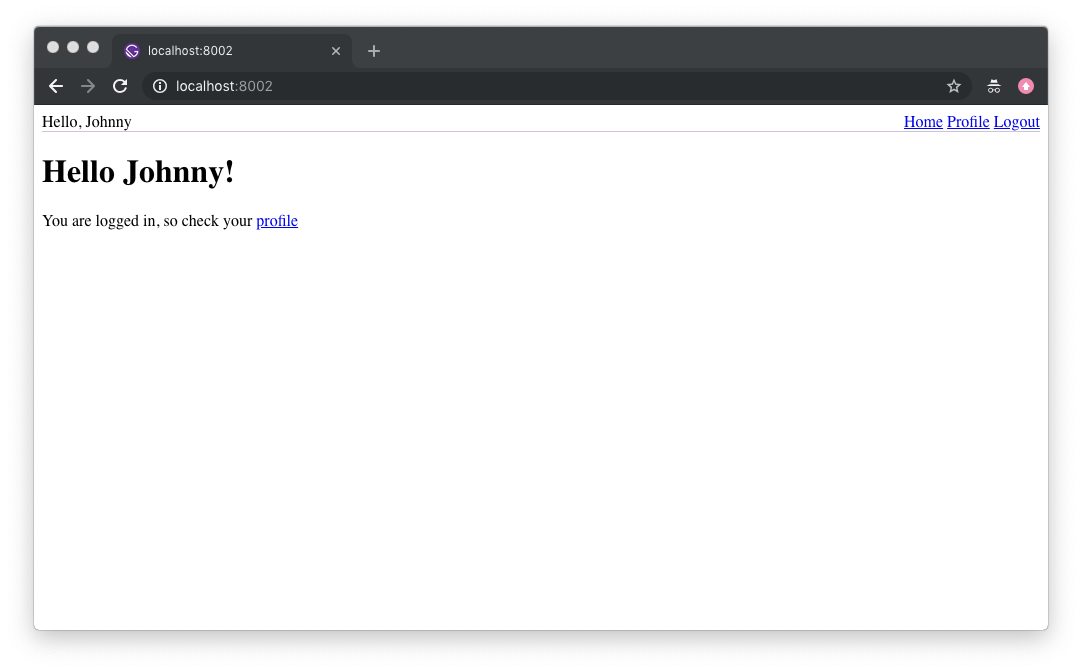Image resolution: width=1082 pixels, height=672 pixels.
Task: View site information icon in address bar
Action: [160, 86]
